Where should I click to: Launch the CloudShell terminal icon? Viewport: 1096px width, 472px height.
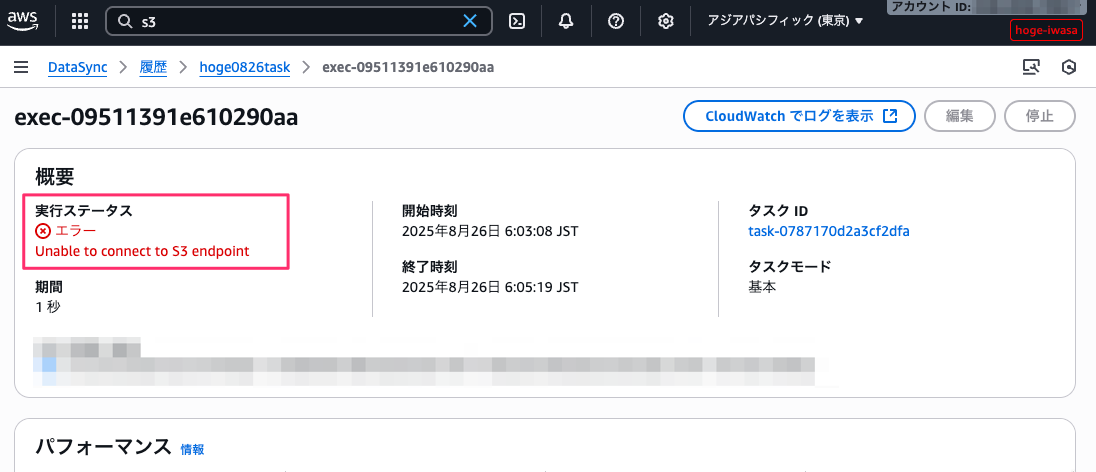coord(517,21)
